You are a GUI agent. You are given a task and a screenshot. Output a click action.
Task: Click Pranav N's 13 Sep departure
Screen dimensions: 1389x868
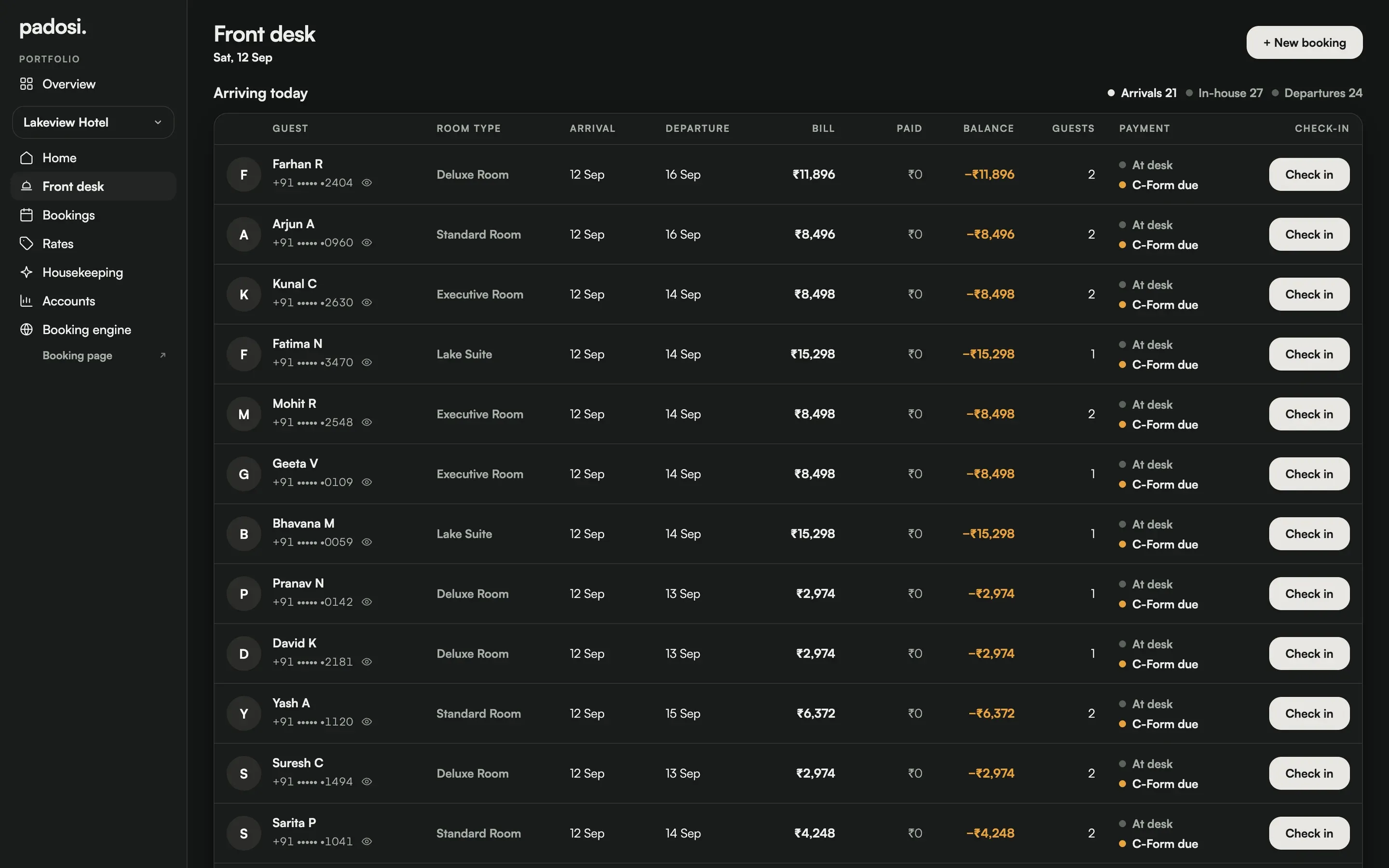[x=682, y=594]
